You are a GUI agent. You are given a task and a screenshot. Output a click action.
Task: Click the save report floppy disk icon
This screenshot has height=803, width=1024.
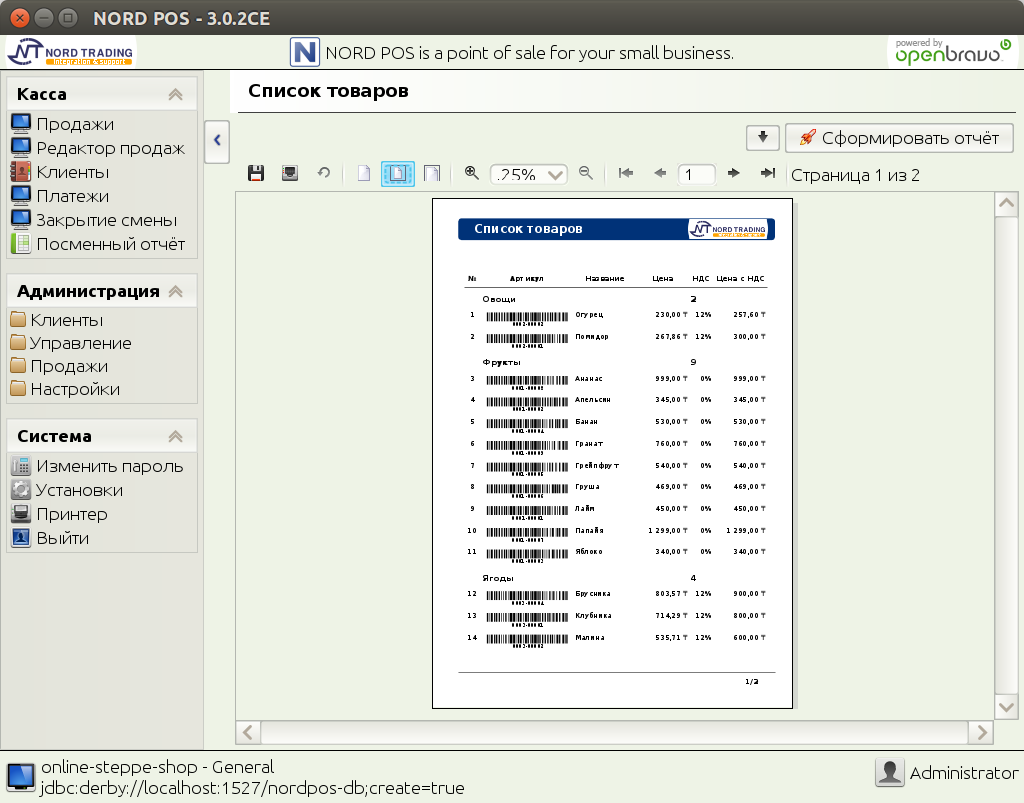point(256,174)
